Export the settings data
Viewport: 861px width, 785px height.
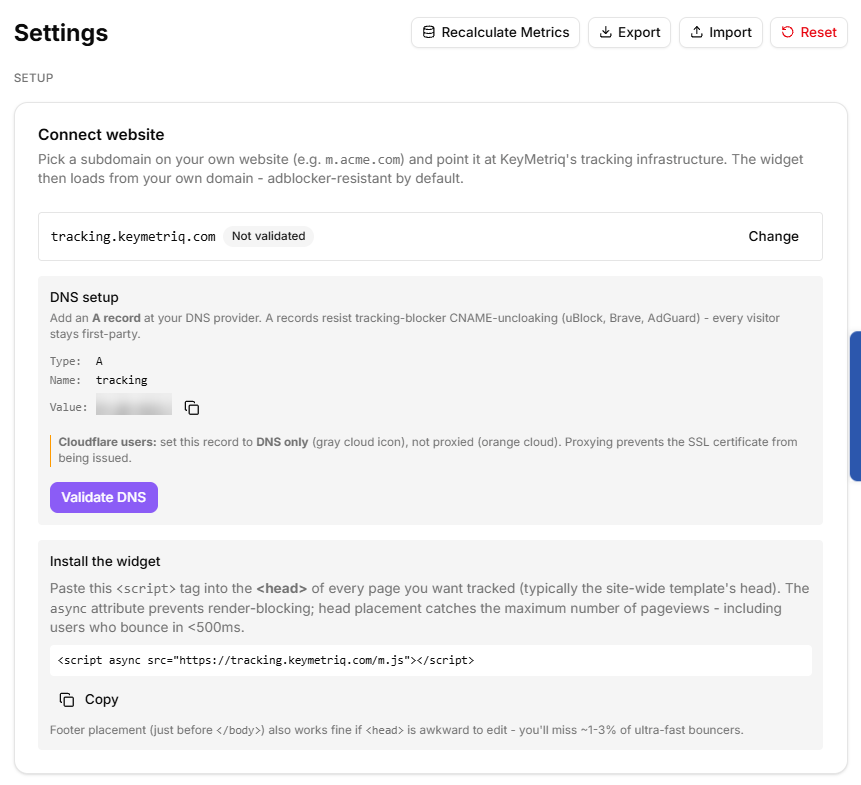629,32
